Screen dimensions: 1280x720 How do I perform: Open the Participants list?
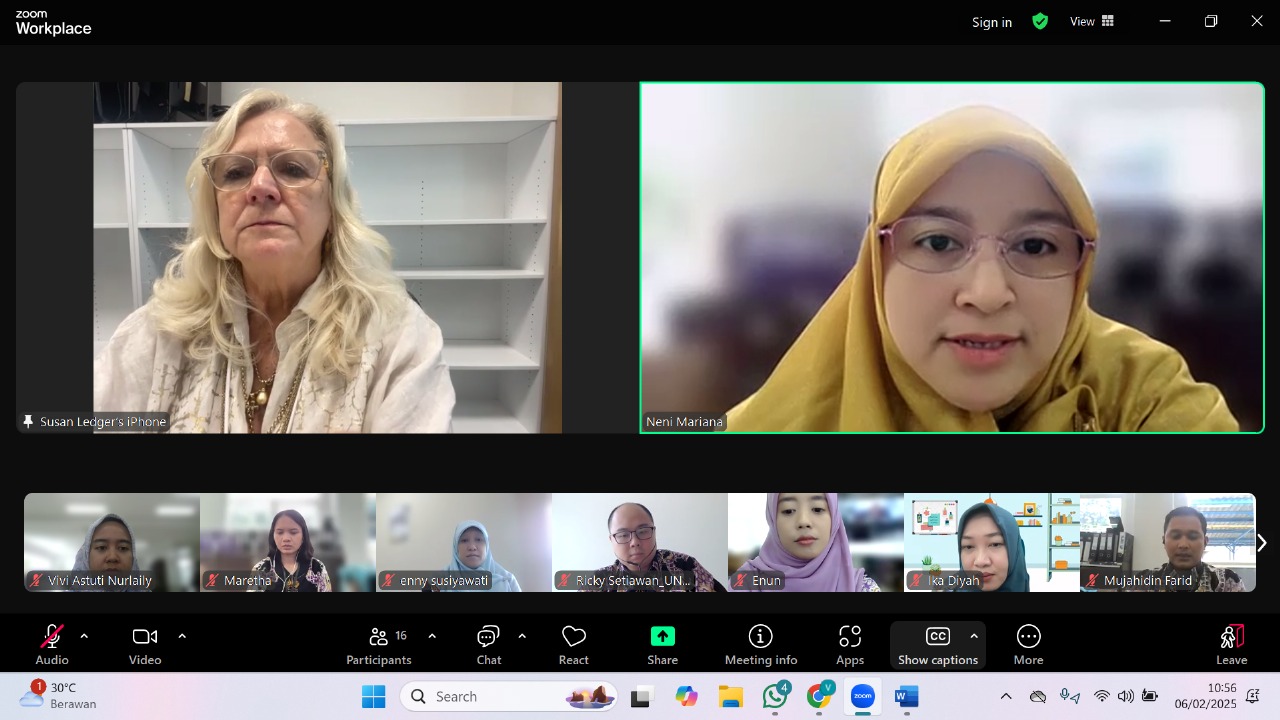[x=379, y=645]
